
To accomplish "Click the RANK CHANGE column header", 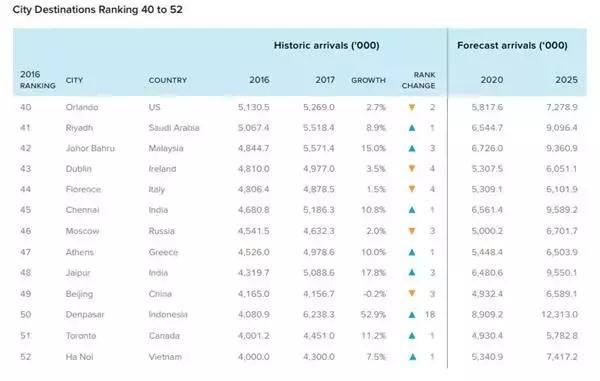I will 419,80.
